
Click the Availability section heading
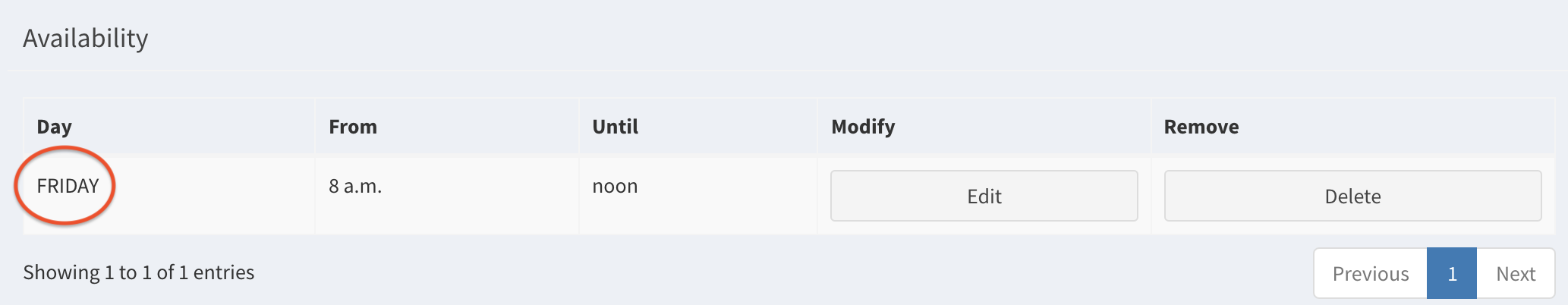(x=86, y=38)
